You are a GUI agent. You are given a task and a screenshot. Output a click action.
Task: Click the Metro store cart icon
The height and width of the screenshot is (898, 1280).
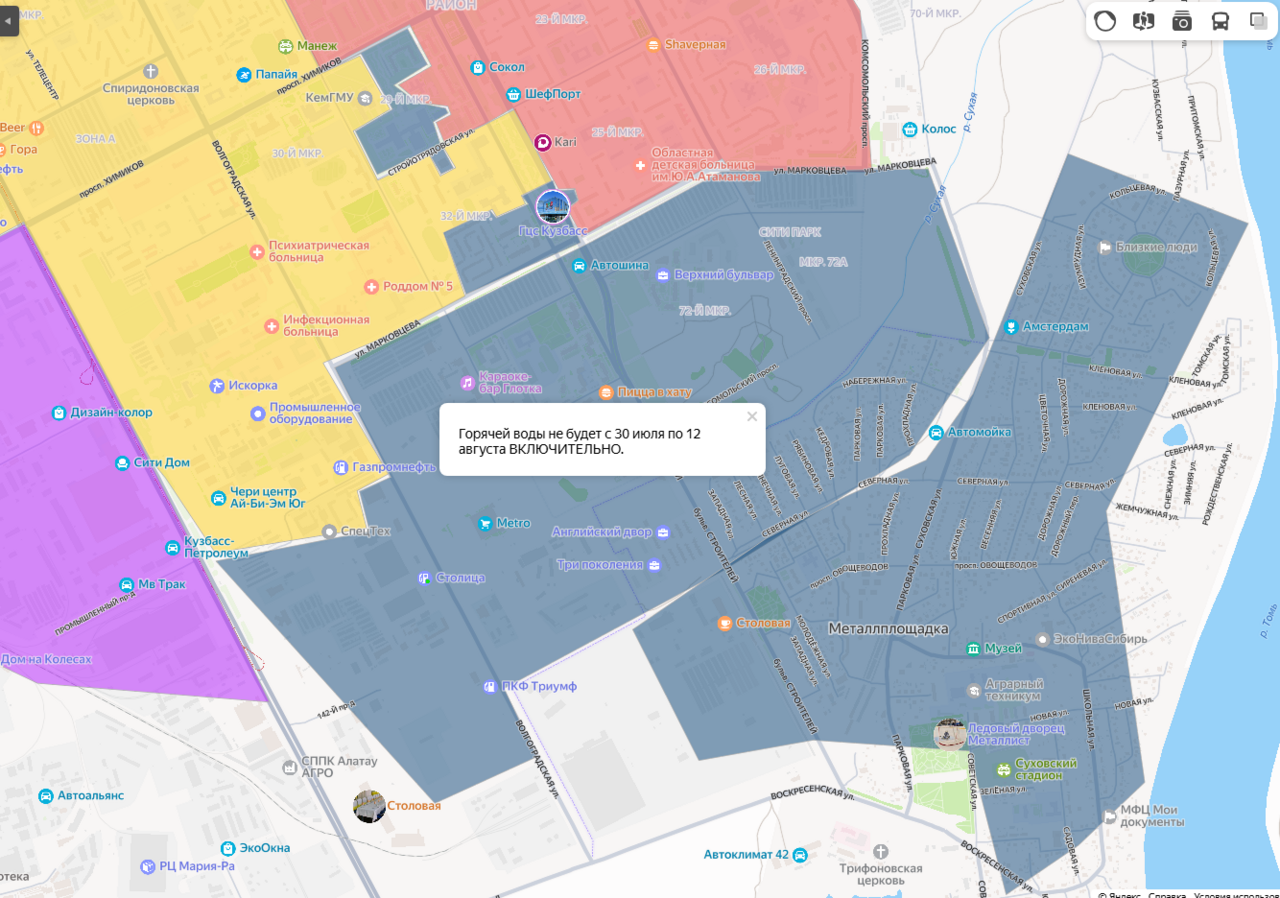pyautogui.click(x=485, y=523)
